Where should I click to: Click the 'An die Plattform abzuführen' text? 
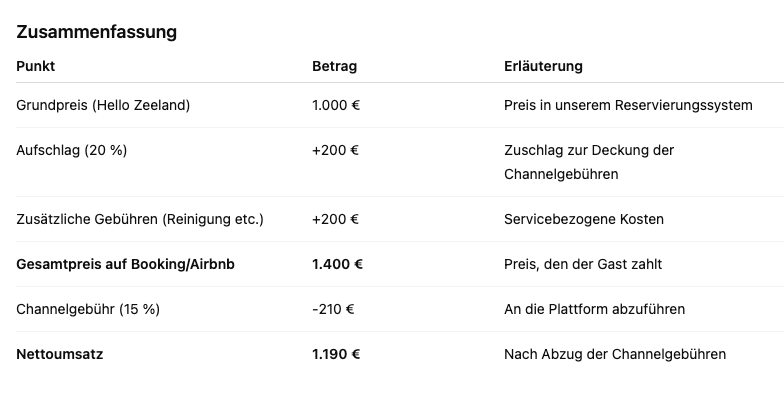594,309
